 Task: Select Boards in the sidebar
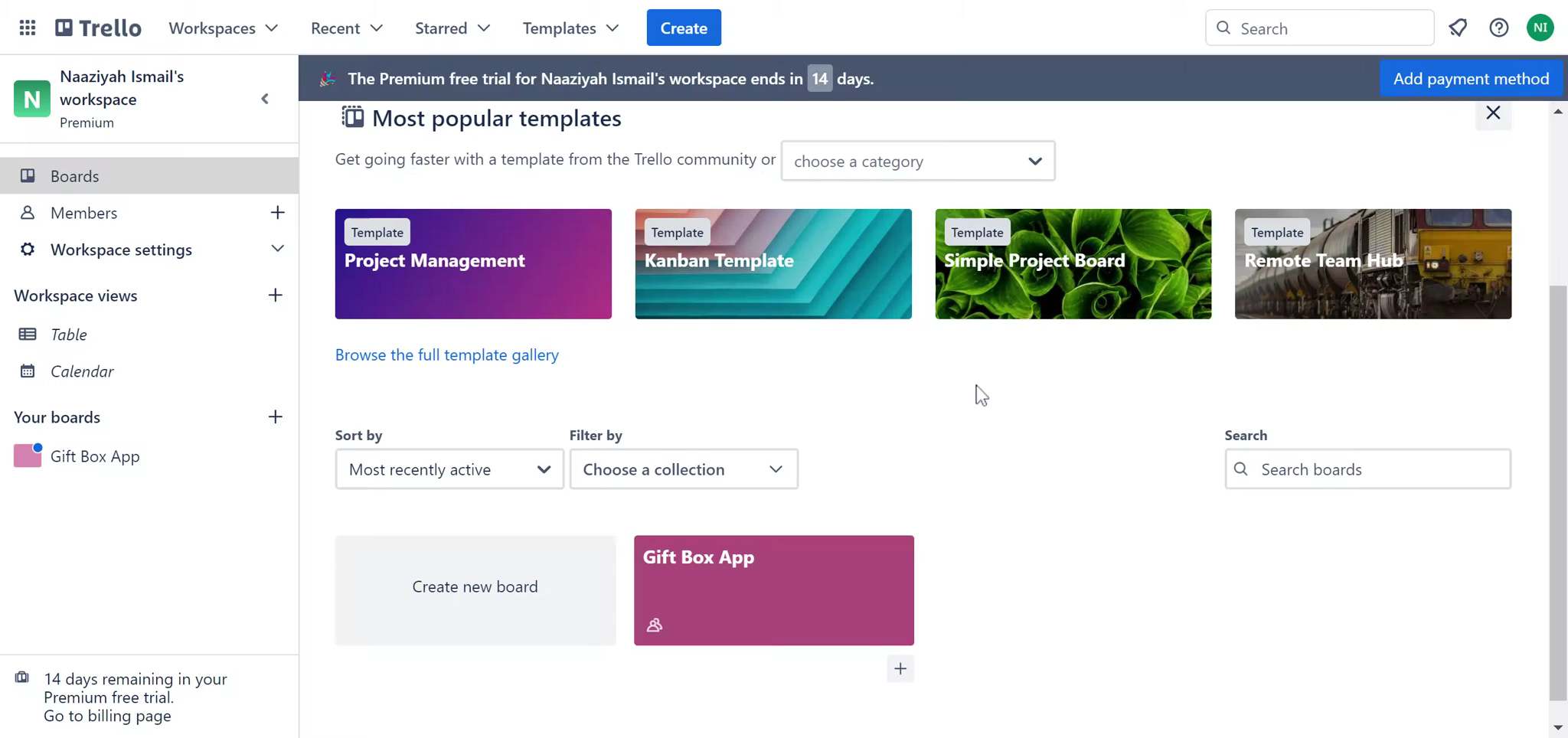[x=149, y=176]
